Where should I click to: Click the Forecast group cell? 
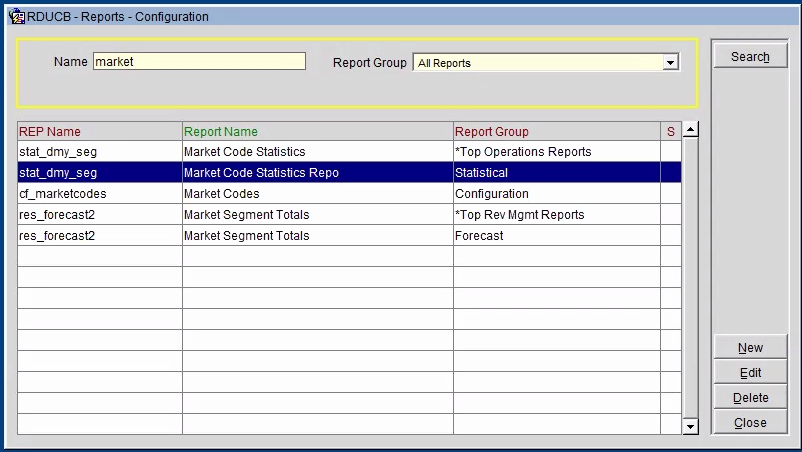click(556, 236)
